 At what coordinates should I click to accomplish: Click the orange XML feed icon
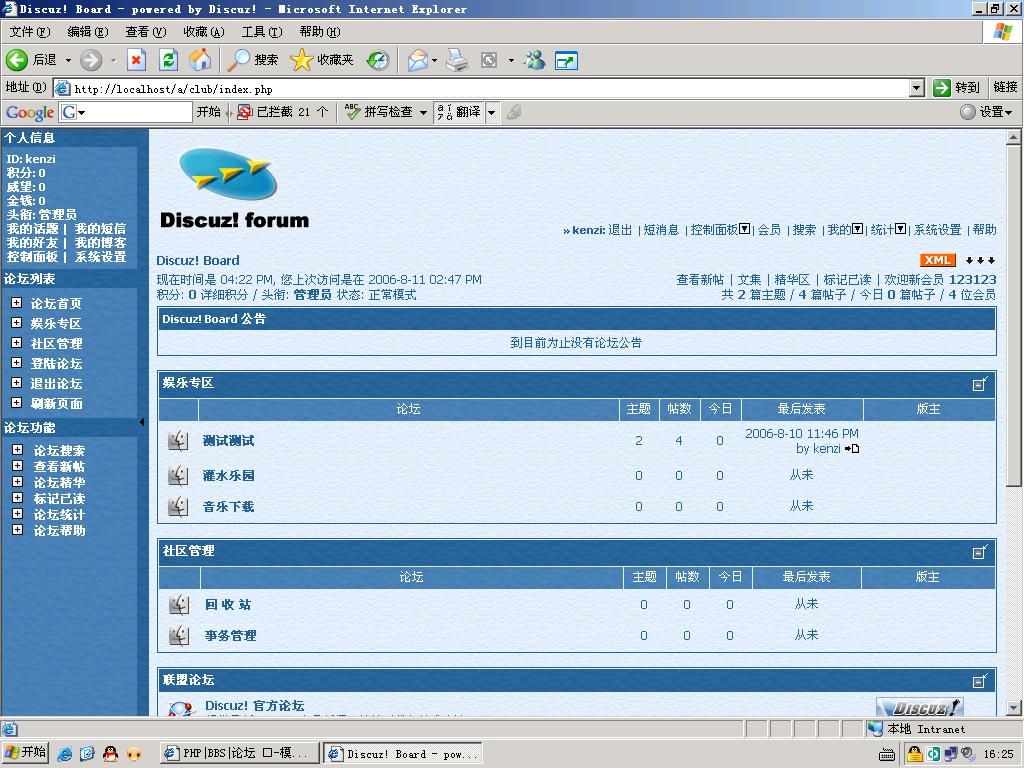coord(938,260)
